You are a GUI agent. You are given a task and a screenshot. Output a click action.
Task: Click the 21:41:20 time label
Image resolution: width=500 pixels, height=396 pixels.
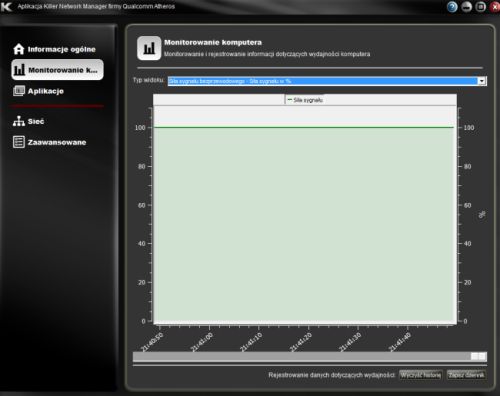coord(301,342)
